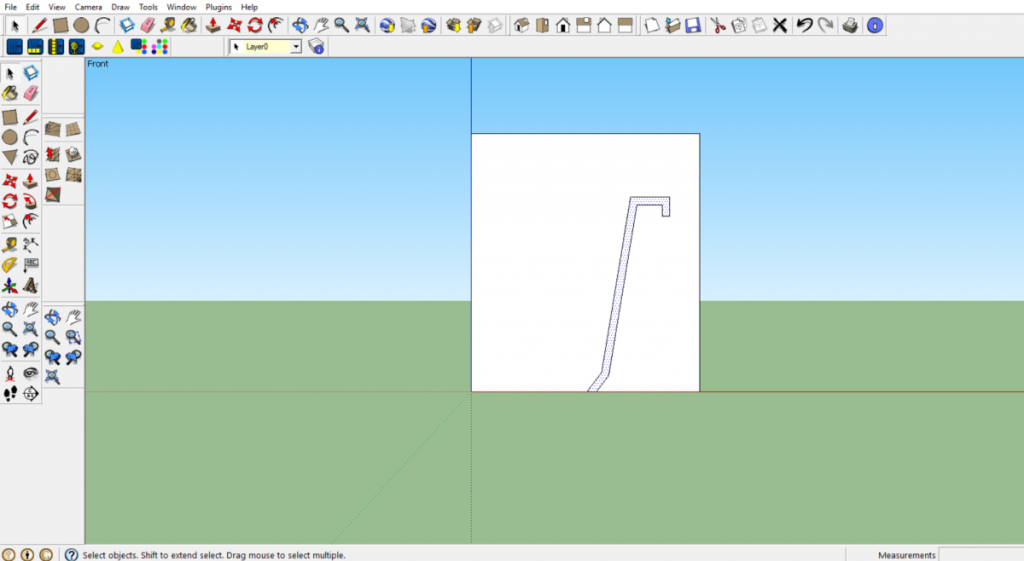Image resolution: width=1024 pixels, height=561 pixels.
Task: Select the Protractor tool
Action: coord(10,265)
